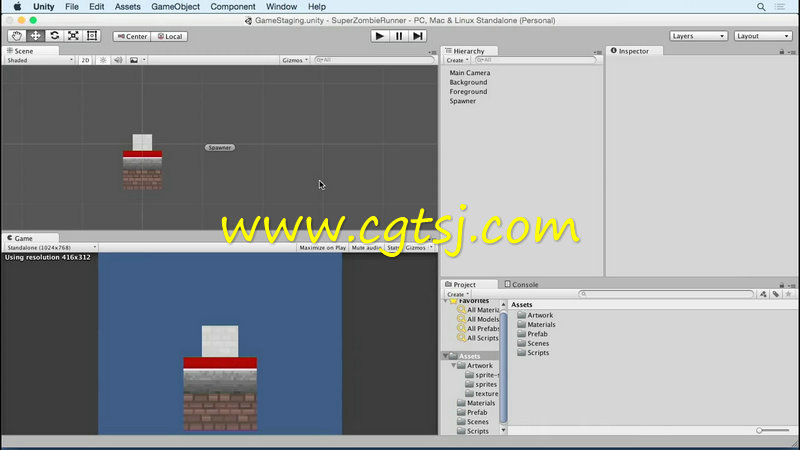Image resolution: width=800 pixels, height=450 pixels.
Task: Select Main Camera in Hierarchy
Action: 469,73
